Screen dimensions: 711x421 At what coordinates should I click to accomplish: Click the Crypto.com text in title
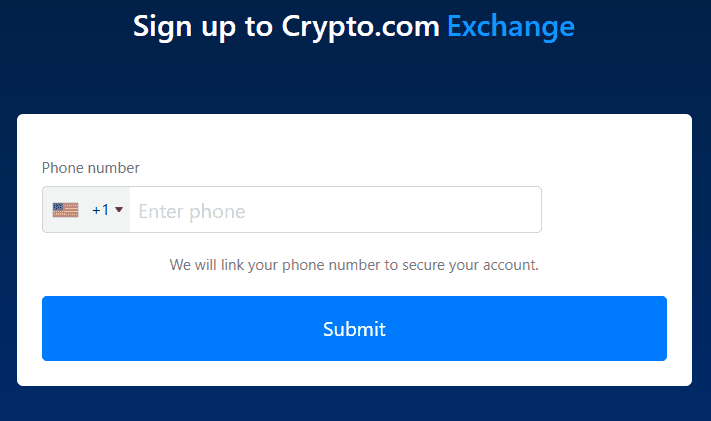click(x=360, y=27)
